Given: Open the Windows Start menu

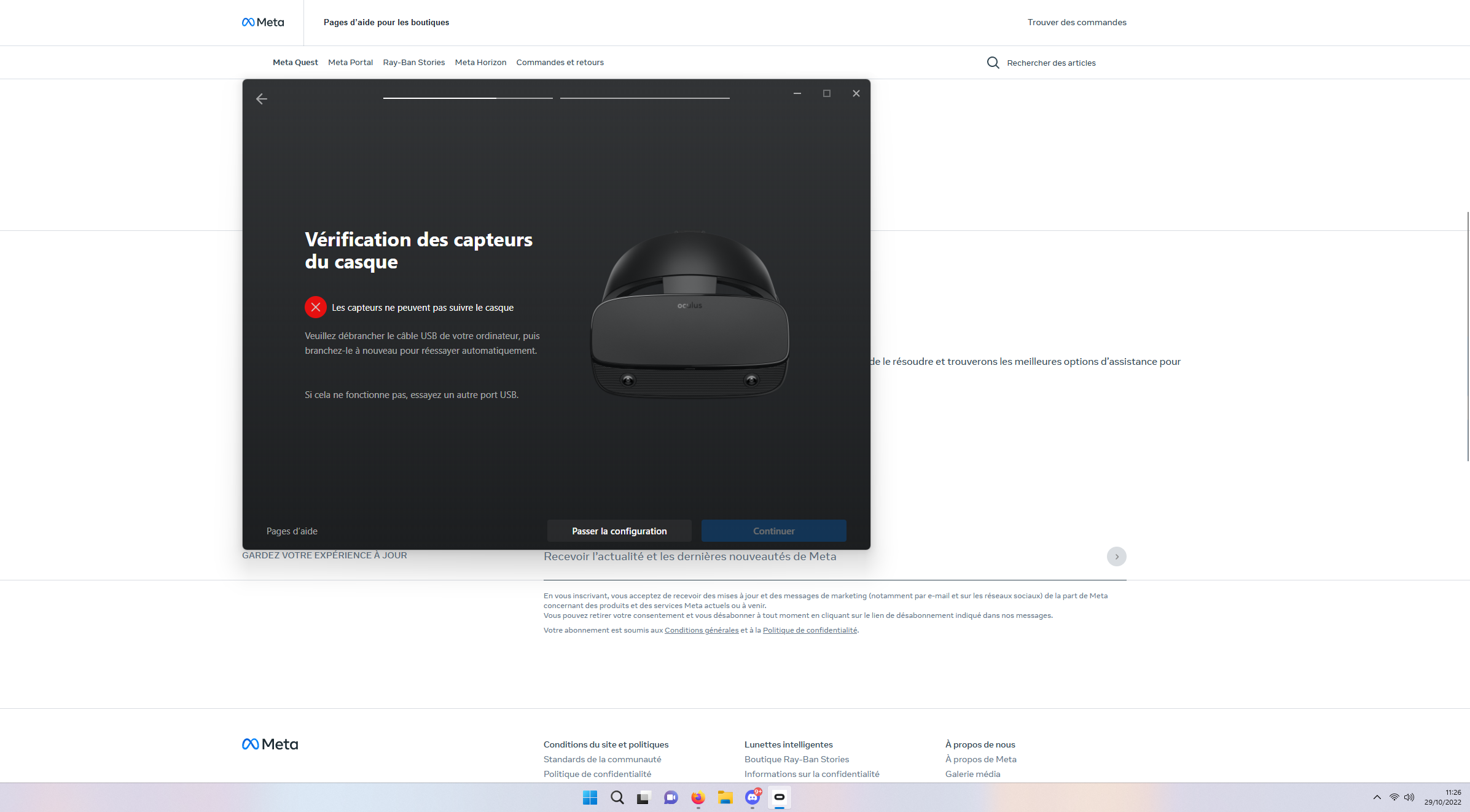Looking at the screenshot, I should [590, 797].
